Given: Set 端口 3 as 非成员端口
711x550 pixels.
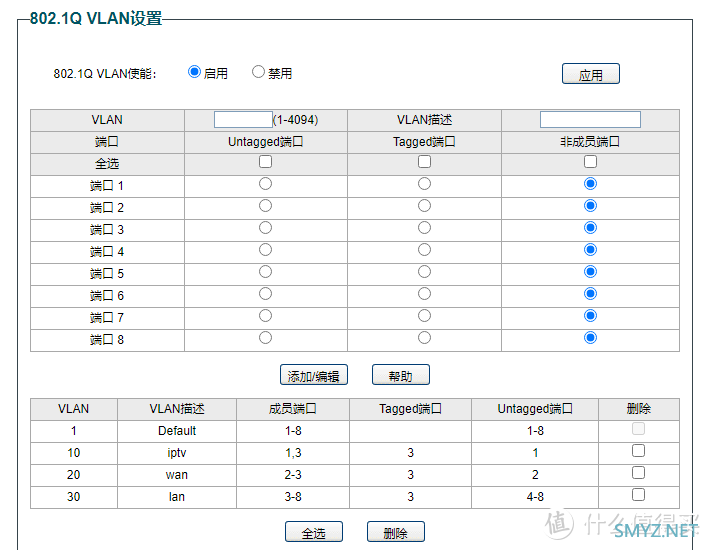Looking at the screenshot, I should 590,228.
